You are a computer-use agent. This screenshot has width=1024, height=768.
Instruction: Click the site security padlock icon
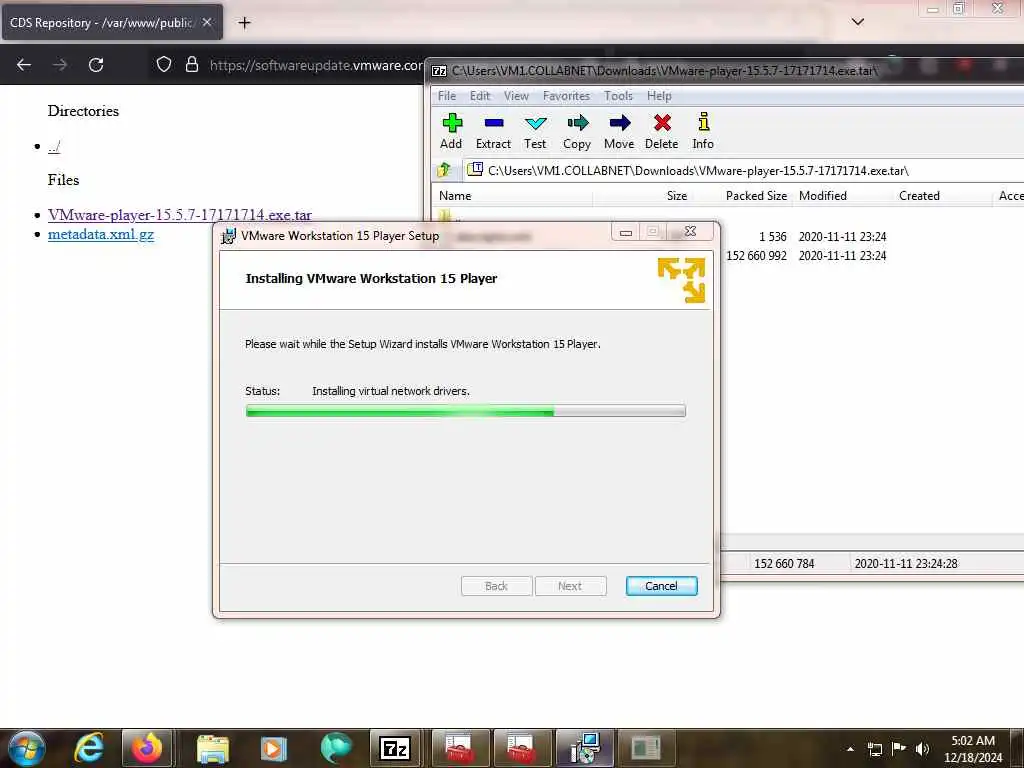(191, 65)
